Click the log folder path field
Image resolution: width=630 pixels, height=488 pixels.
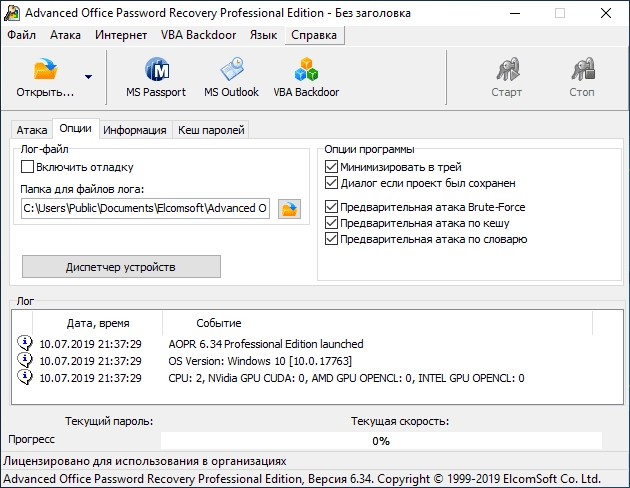[145, 208]
